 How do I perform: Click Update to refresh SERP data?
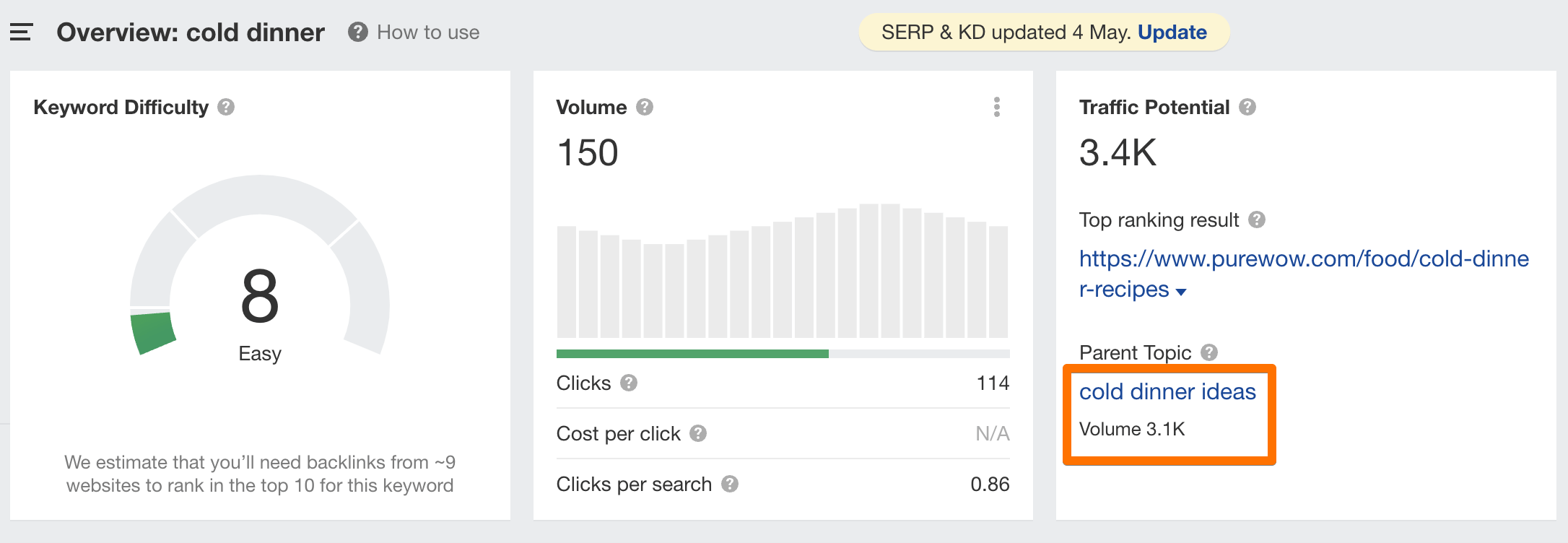point(1172,32)
